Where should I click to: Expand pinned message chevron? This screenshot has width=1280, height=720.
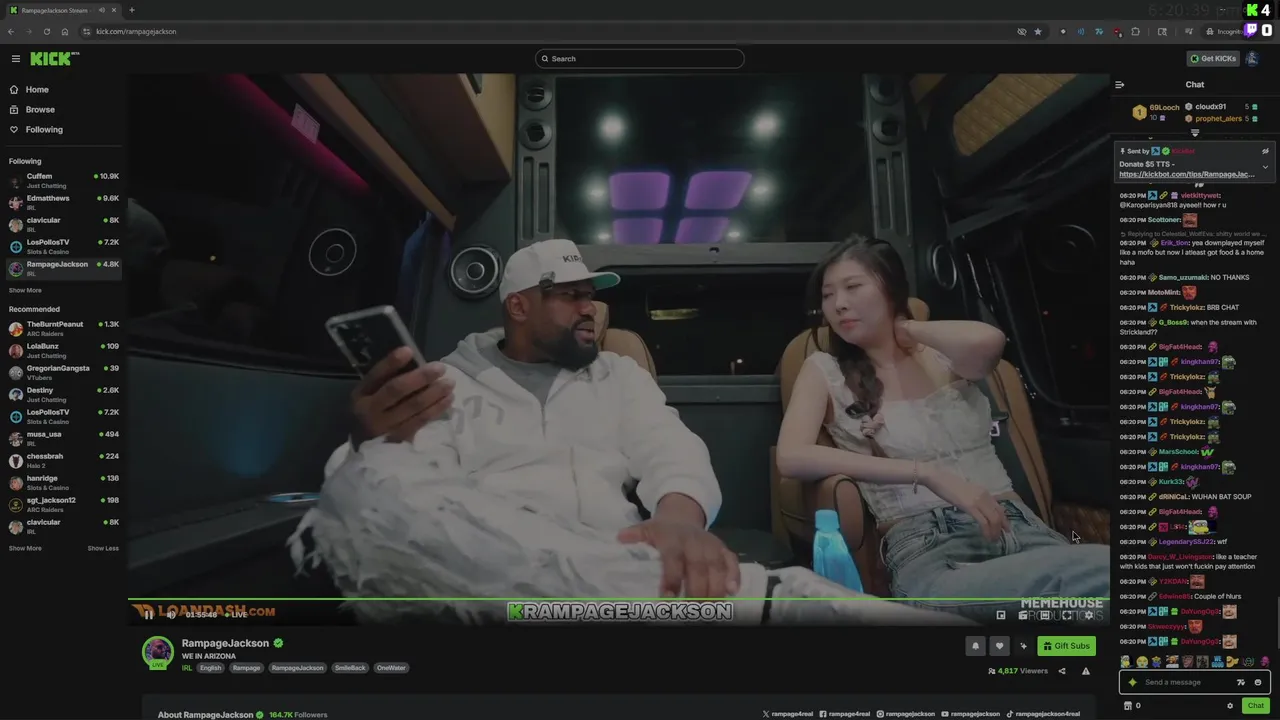pyautogui.click(x=1265, y=167)
